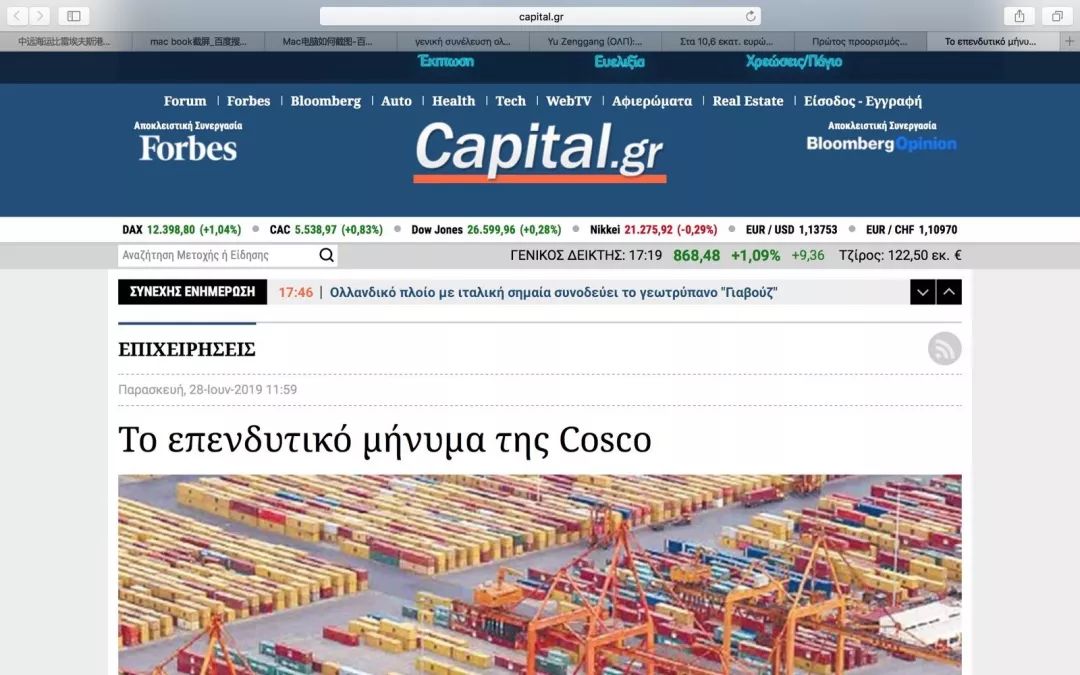Click the ΕΠΙΧΕΙΡΗΣΕΙΣ section heading
The width and height of the screenshot is (1080, 675).
point(187,349)
